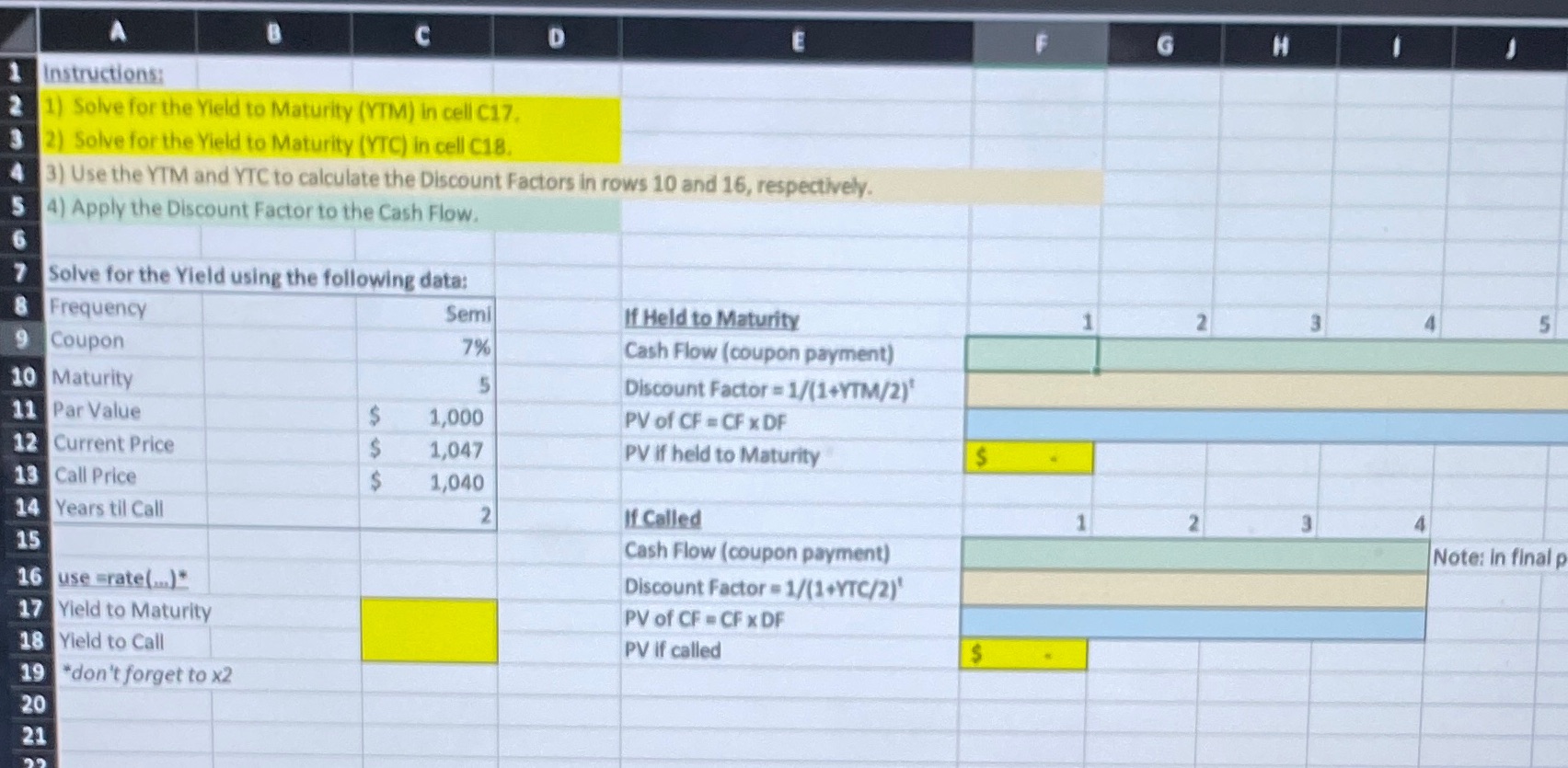Viewport: 1568px width, 768px height.
Task: Click the "Discount Factor = 1/(1+YTC/2)" label
Action: point(764,586)
